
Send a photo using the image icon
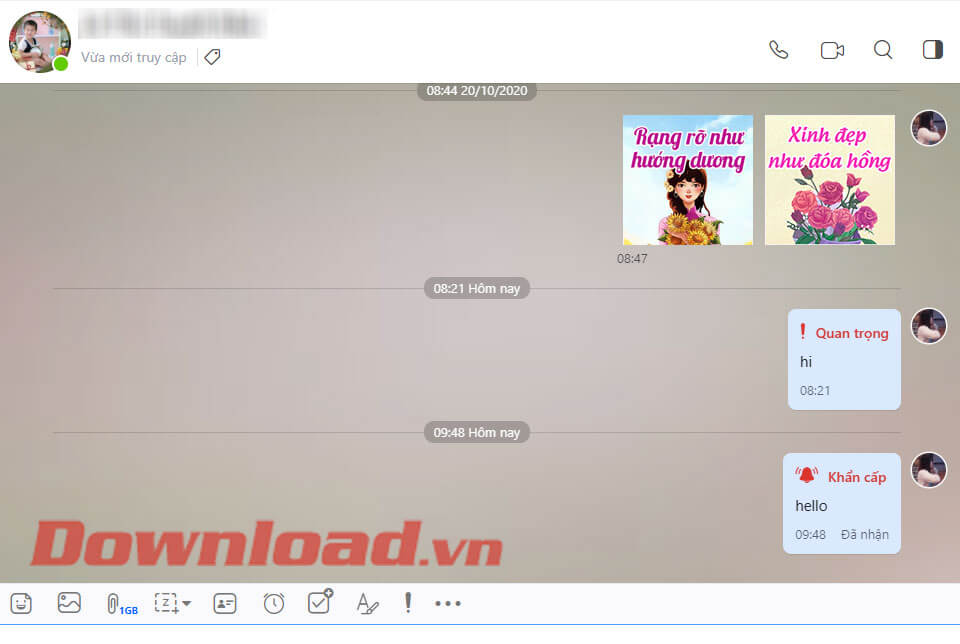[x=69, y=603]
